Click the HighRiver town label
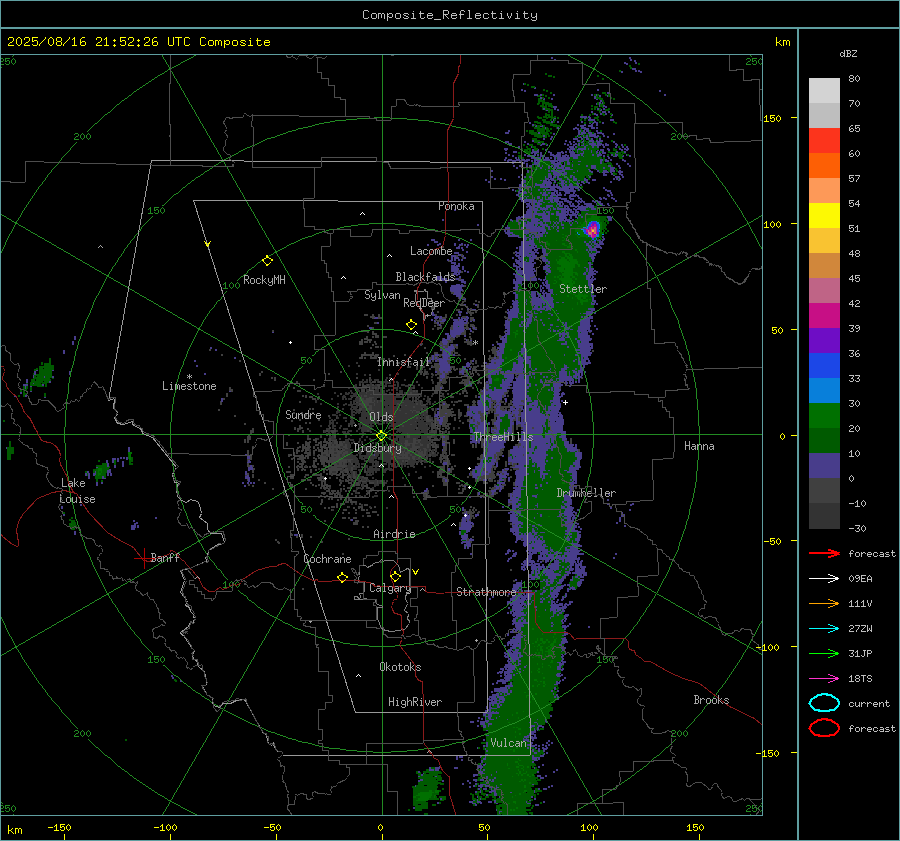 coord(415,702)
